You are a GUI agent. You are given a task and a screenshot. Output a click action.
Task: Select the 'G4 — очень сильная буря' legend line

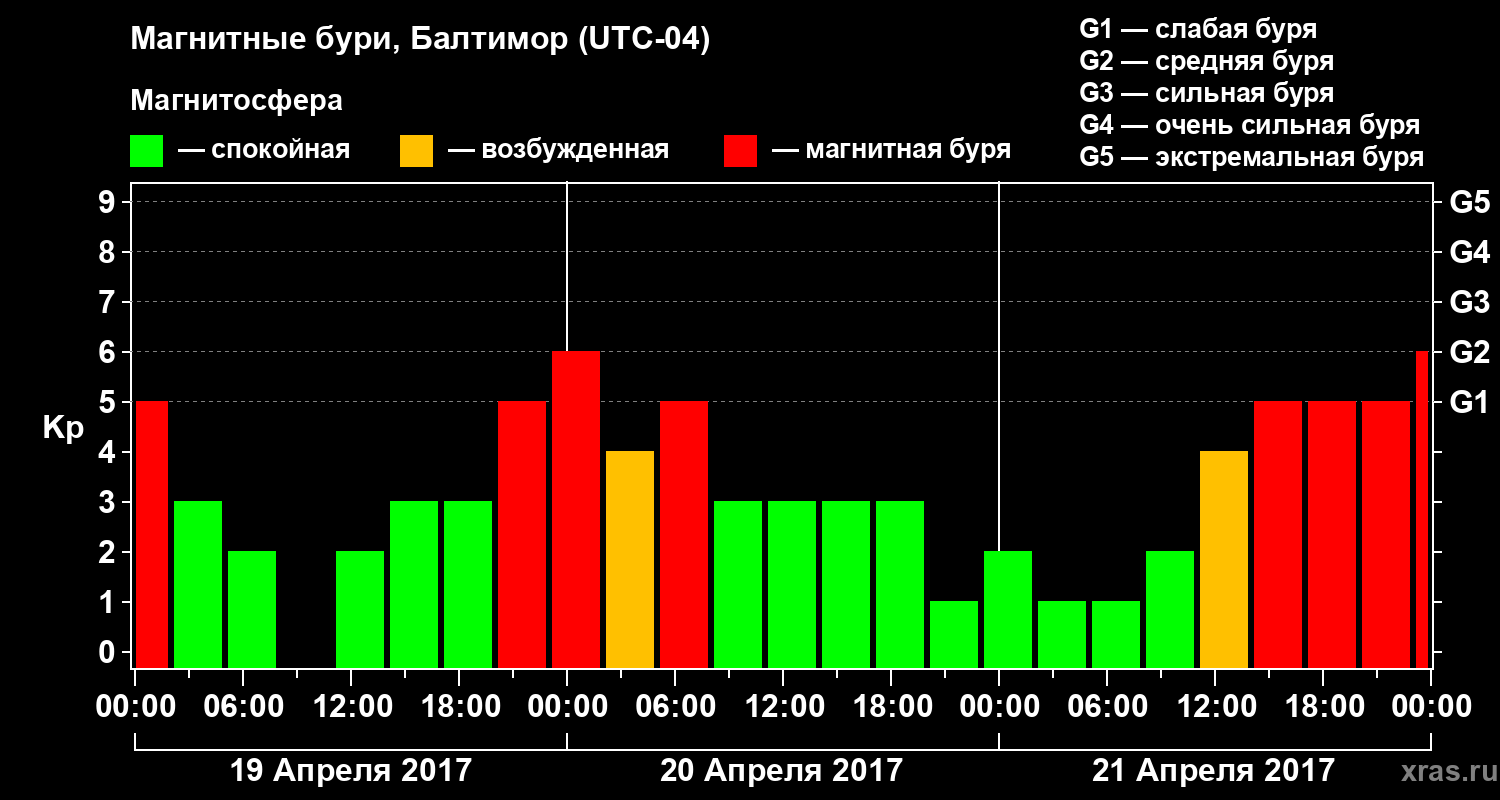1250,125
